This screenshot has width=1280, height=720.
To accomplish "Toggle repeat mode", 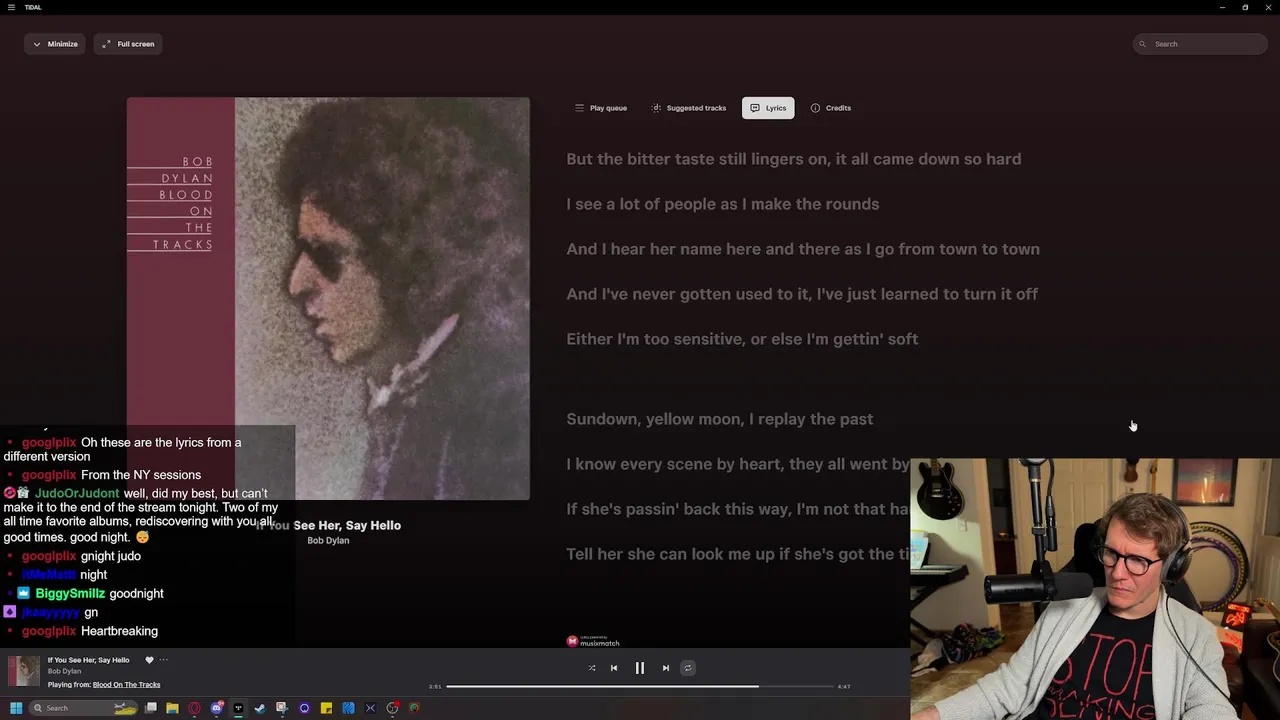I will pos(688,668).
